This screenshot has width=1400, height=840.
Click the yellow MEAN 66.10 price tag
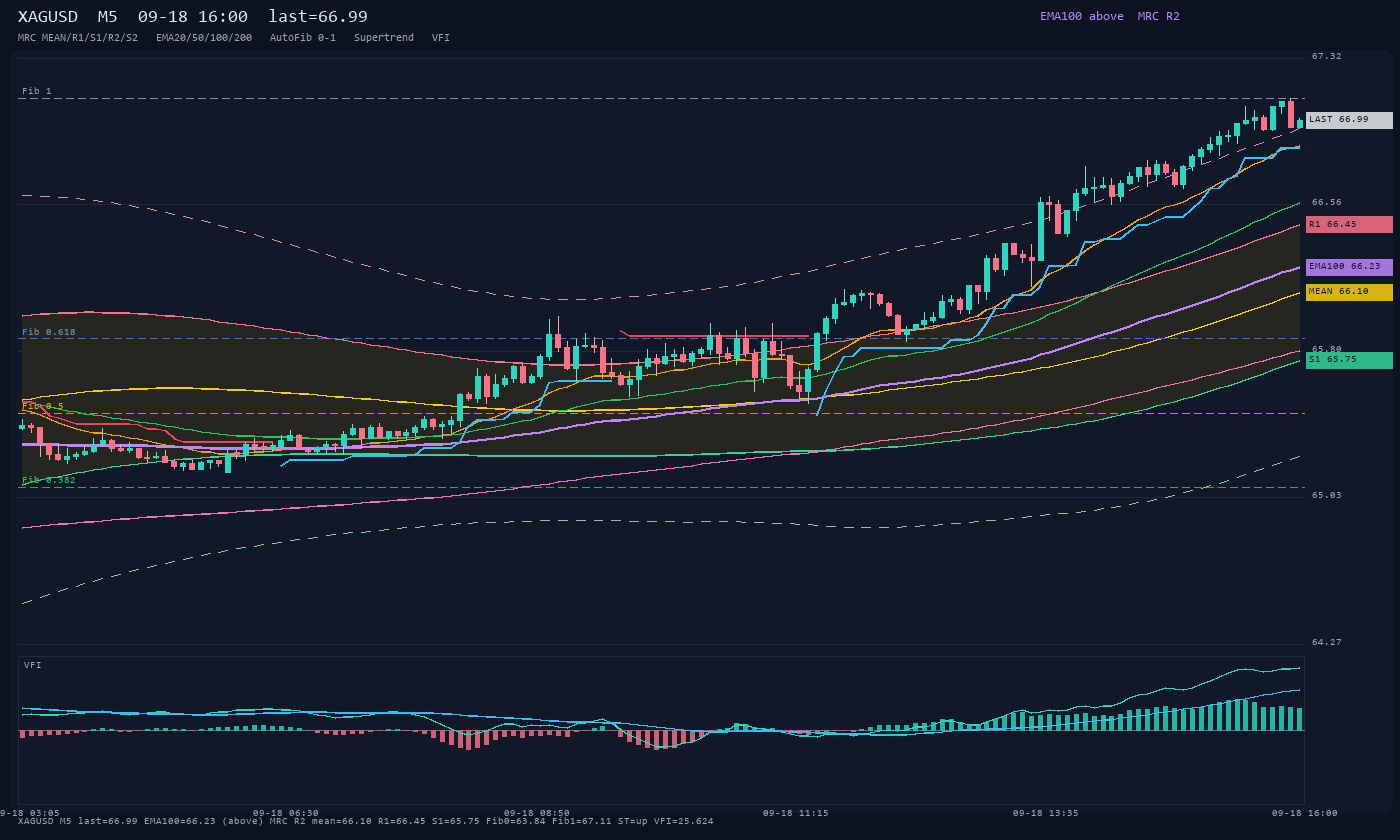(1349, 292)
